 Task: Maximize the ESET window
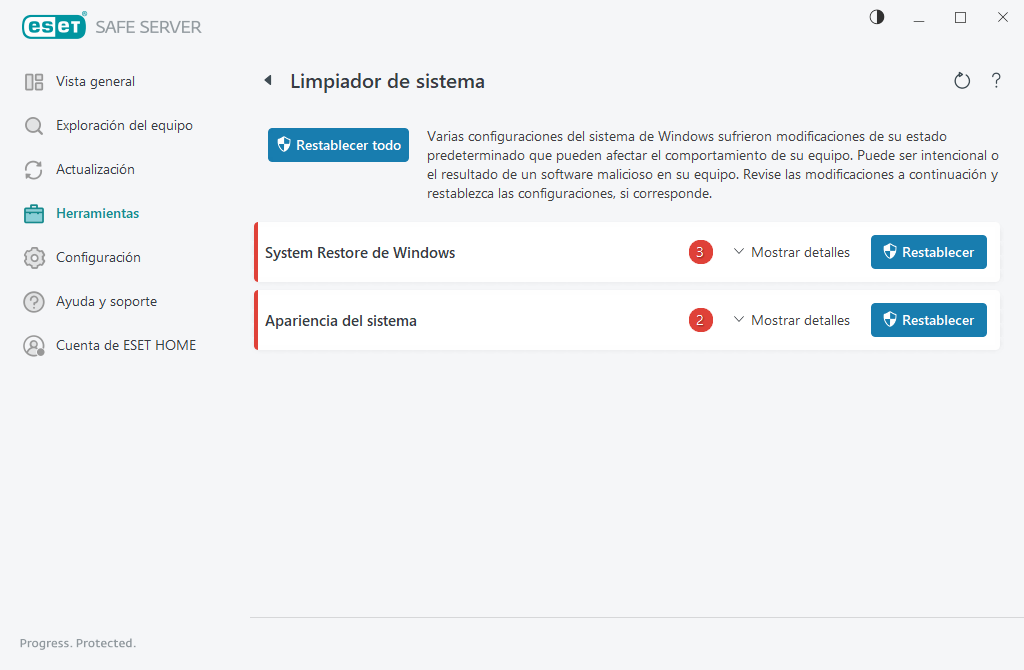960,18
